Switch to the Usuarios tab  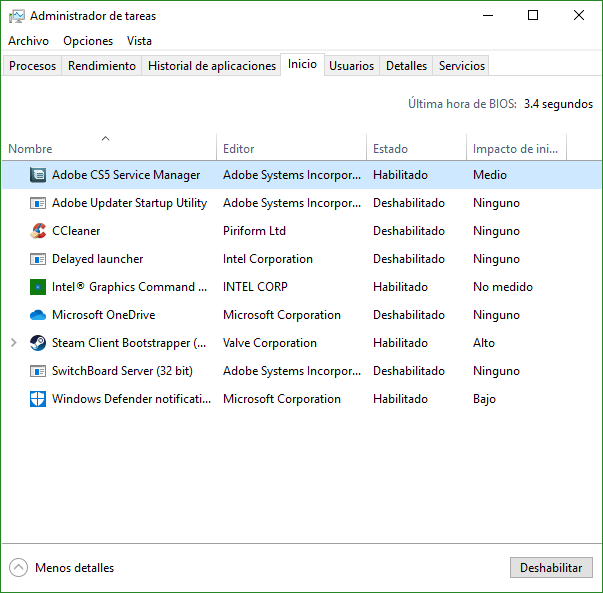coord(351,66)
